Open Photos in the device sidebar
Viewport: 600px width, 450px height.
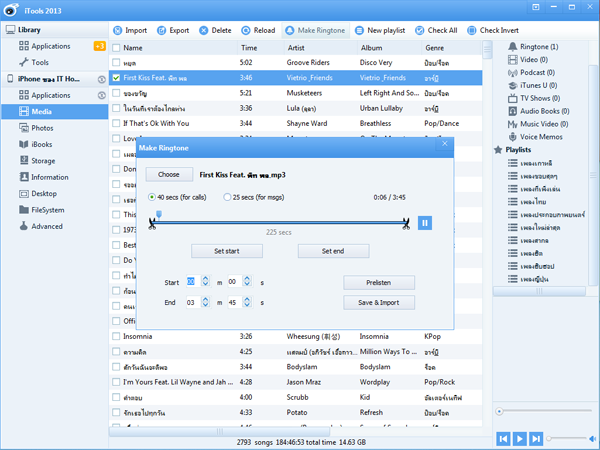(42, 128)
